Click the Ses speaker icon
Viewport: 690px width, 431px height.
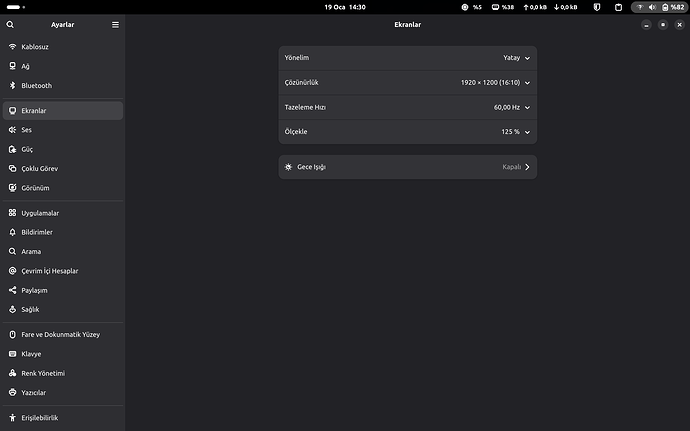[12, 130]
